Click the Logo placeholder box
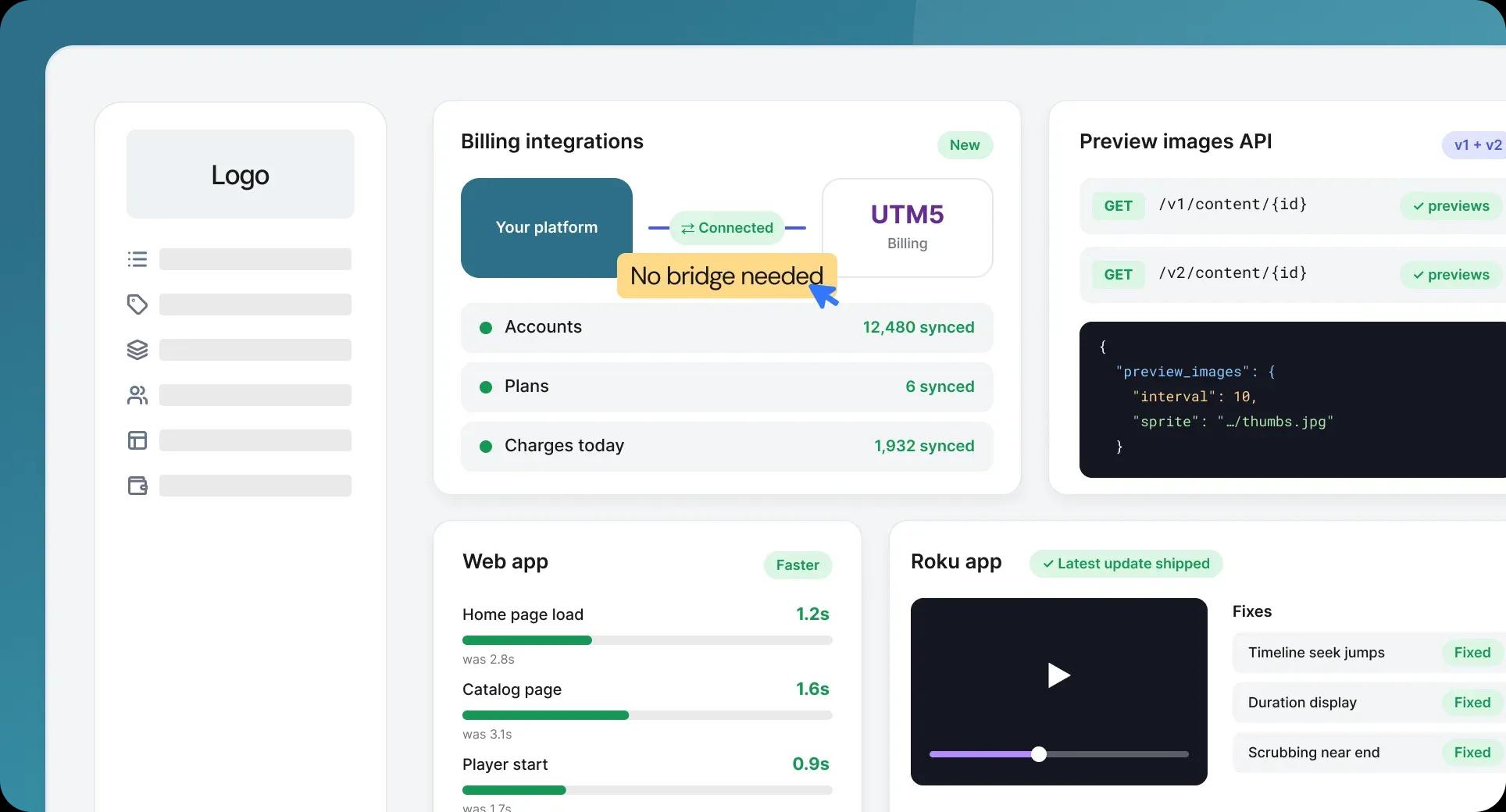 [241, 174]
